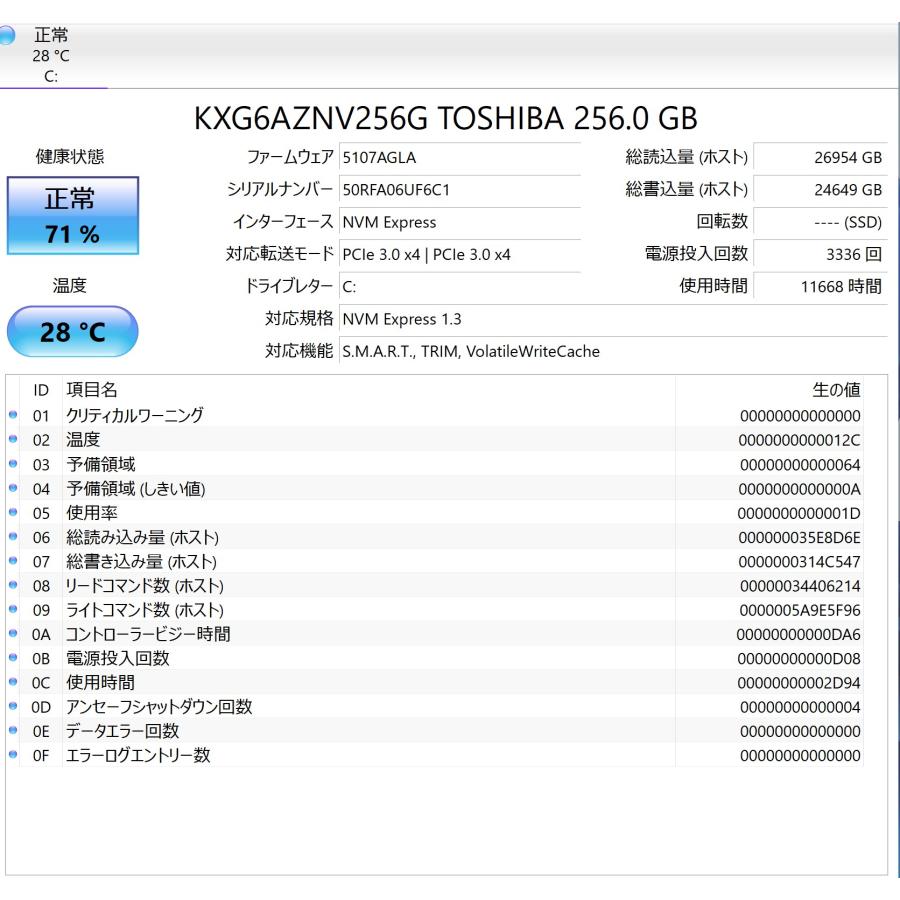Click status dot for row 06 総読み込み量
The height and width of the screenshot is (900, 900).
coord(13,537)
